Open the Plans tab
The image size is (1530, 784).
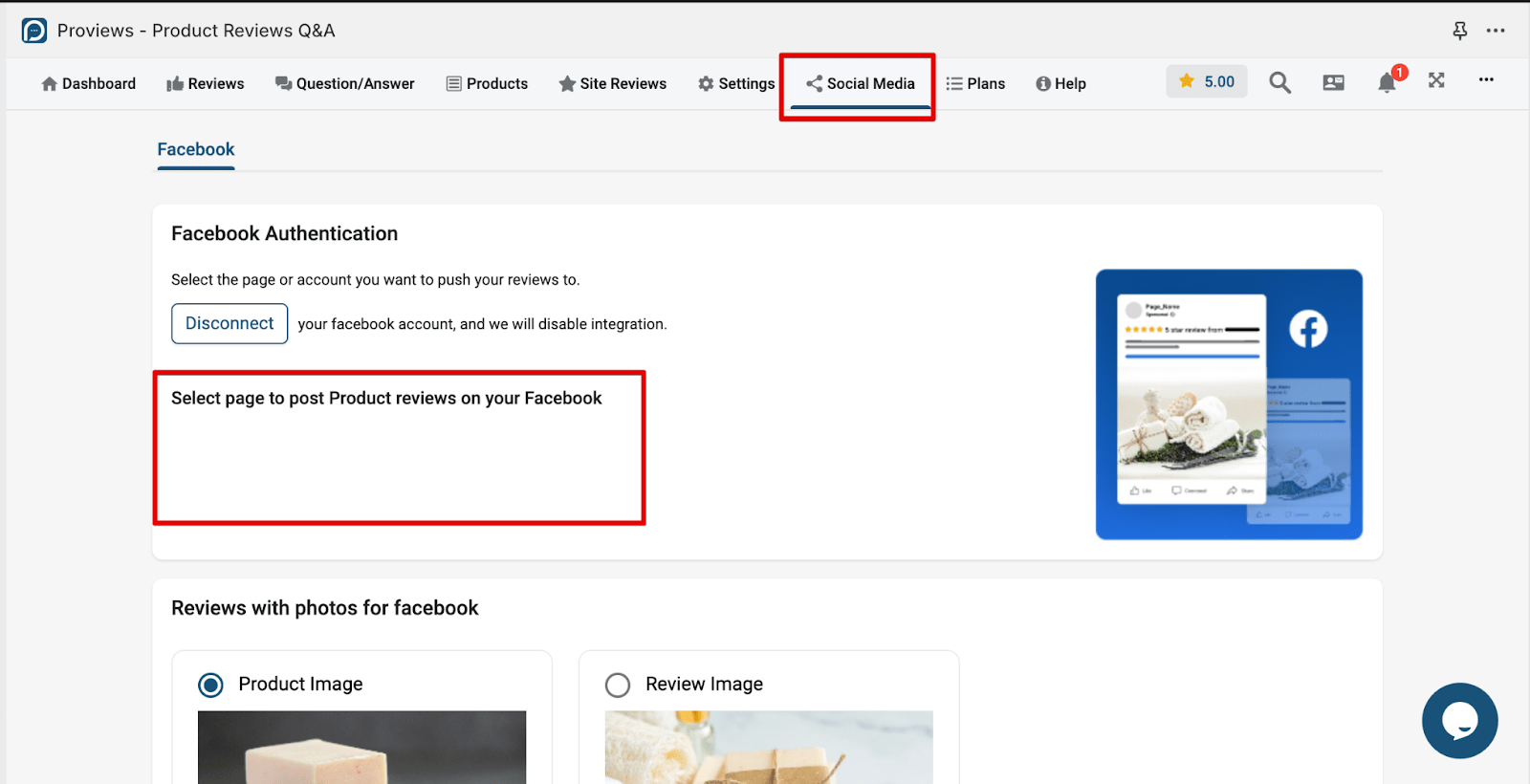[975, 83]
